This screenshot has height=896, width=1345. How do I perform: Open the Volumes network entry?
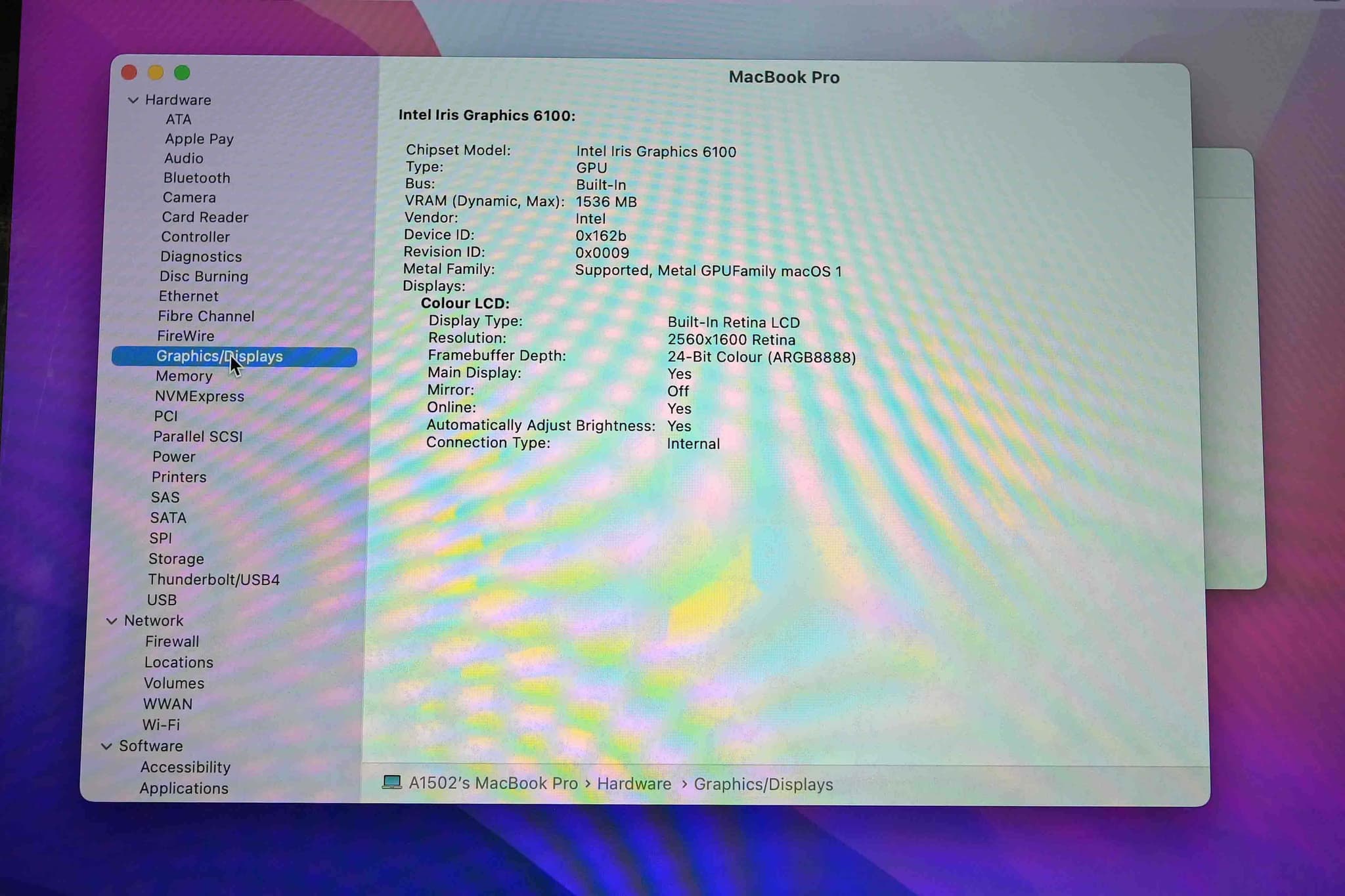174,683
